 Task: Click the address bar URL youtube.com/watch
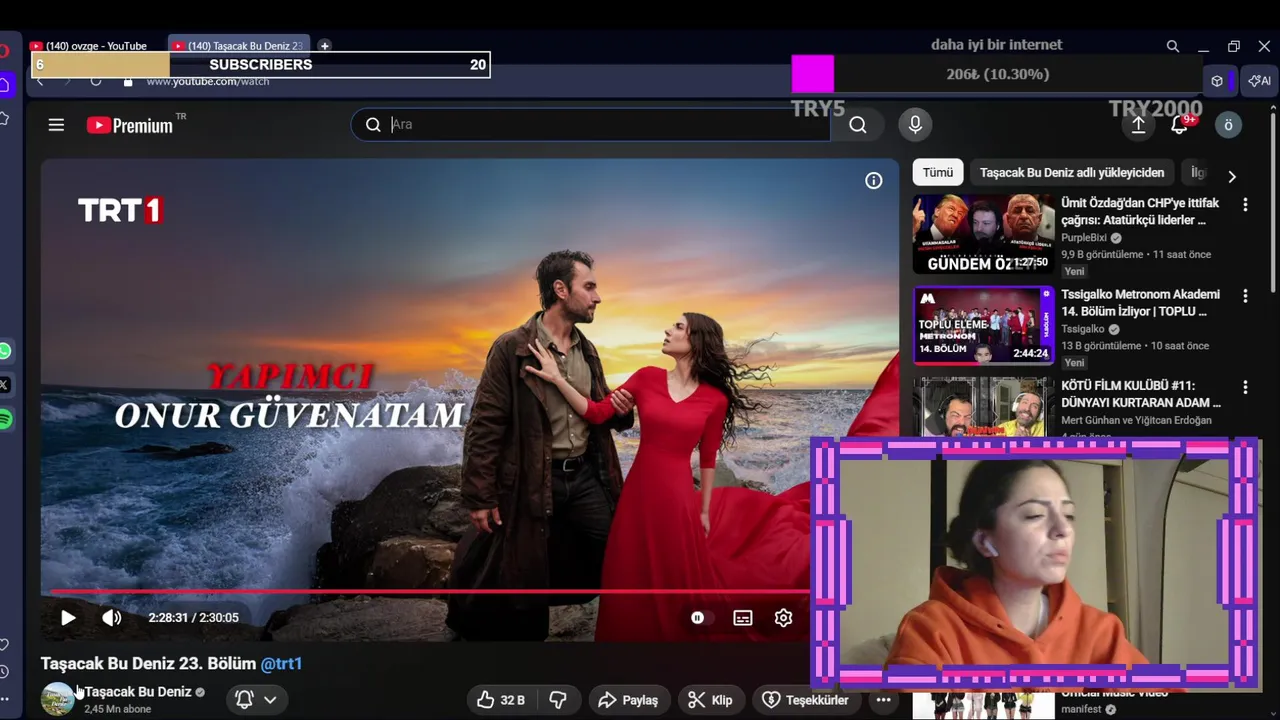pyautogui.click(x=208, y=82)
